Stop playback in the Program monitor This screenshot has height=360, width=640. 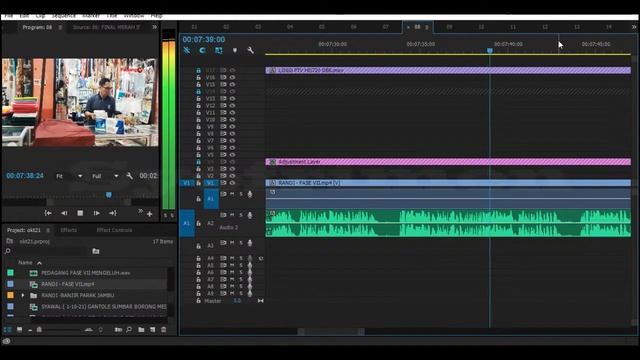point(80,213)
